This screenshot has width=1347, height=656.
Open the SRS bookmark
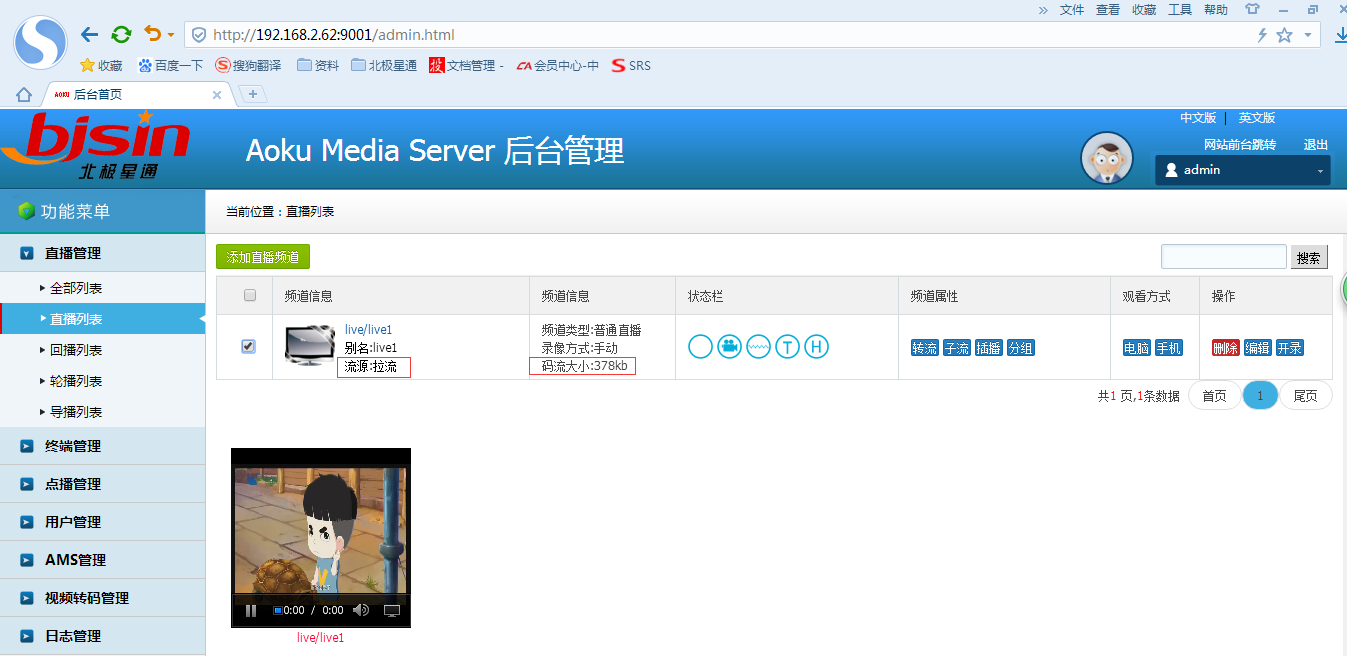tap(631, 66)
